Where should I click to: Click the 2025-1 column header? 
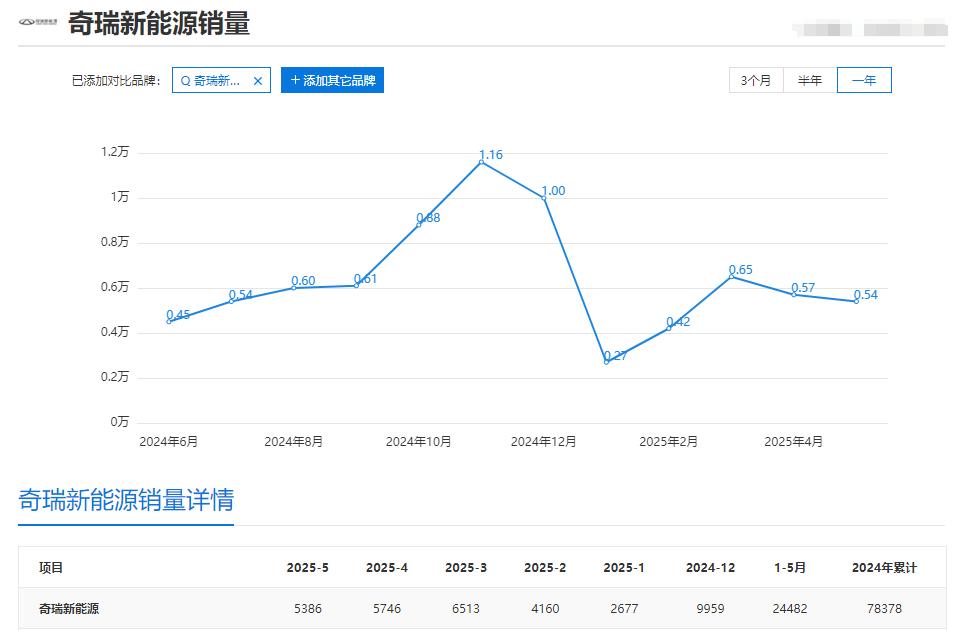pos(624,568)
